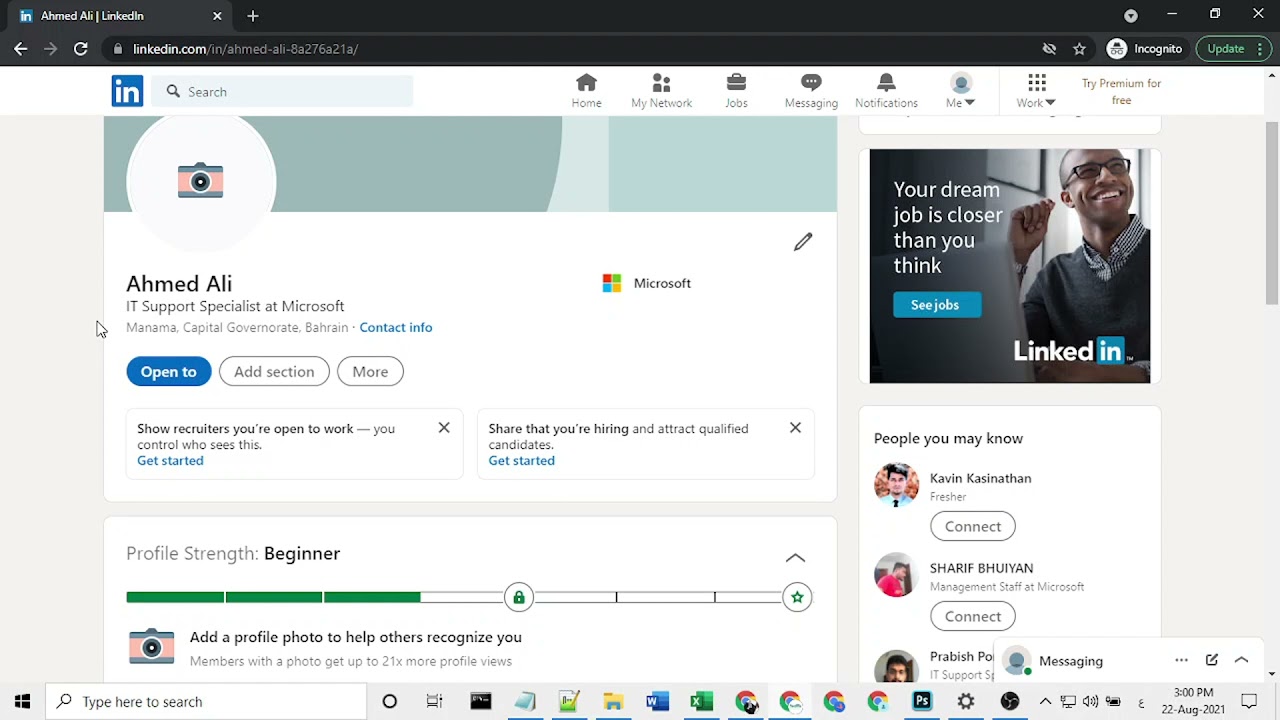Click the green Profile Strength progress bar

pyautogui.click(x=273, y=597)
